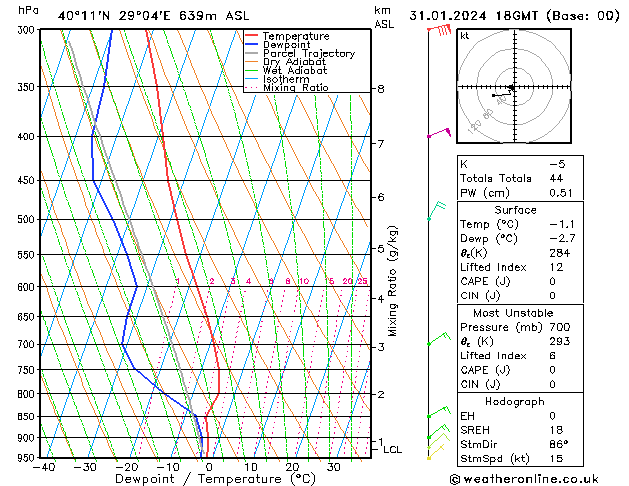This screenshot has width=629, height=486.
Task: Select the Dewpoint legend label
Action: click(286, 45)
